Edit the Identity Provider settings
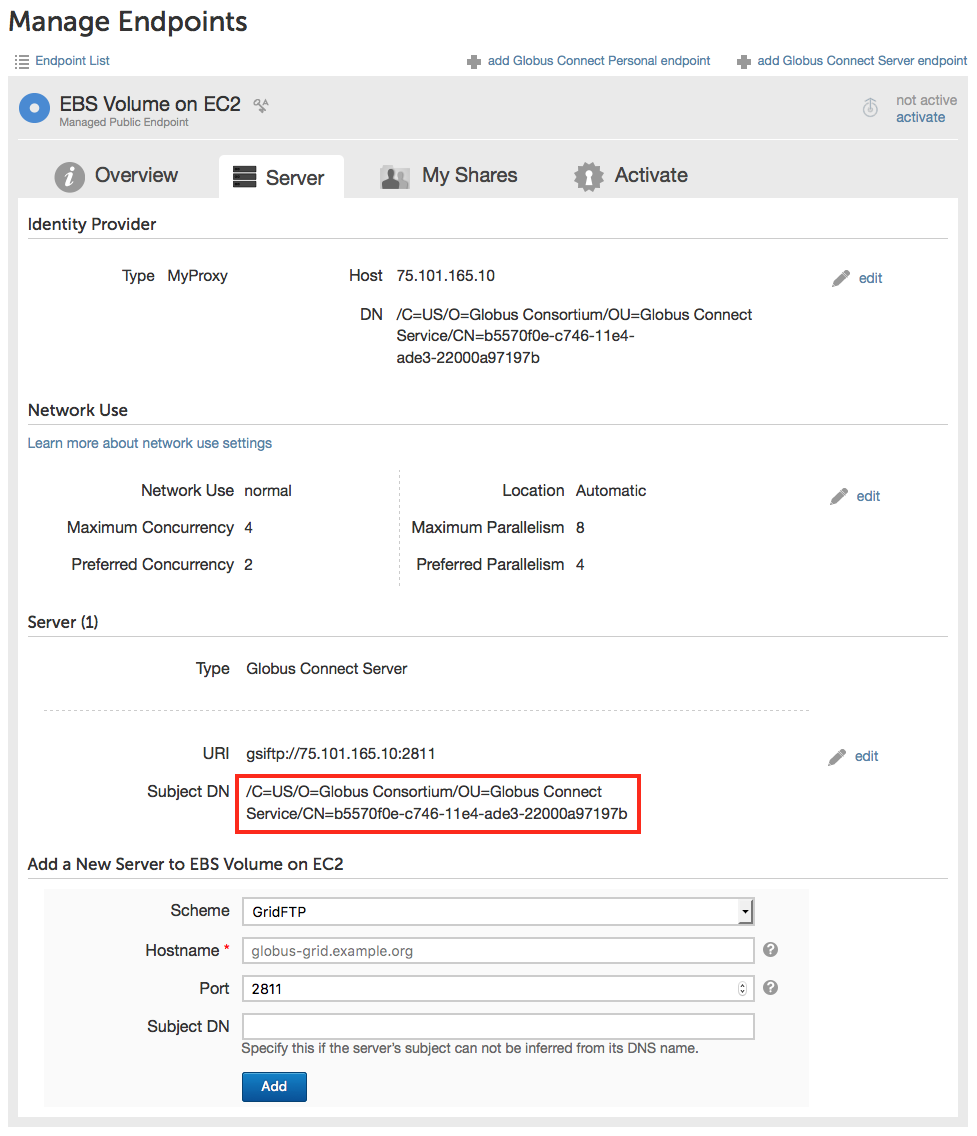977x1136 pixels. (870, 278)
